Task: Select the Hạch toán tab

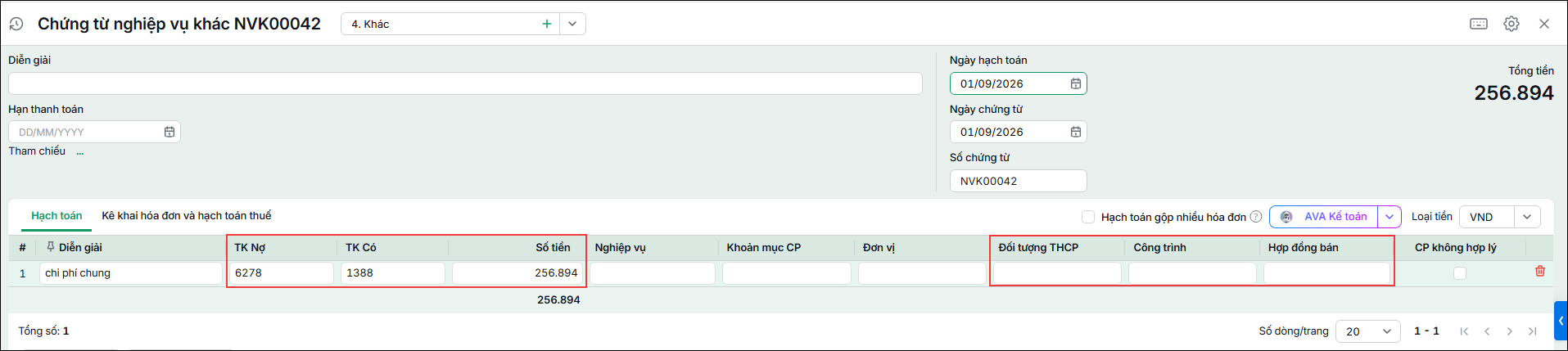Action: (56, 216)
